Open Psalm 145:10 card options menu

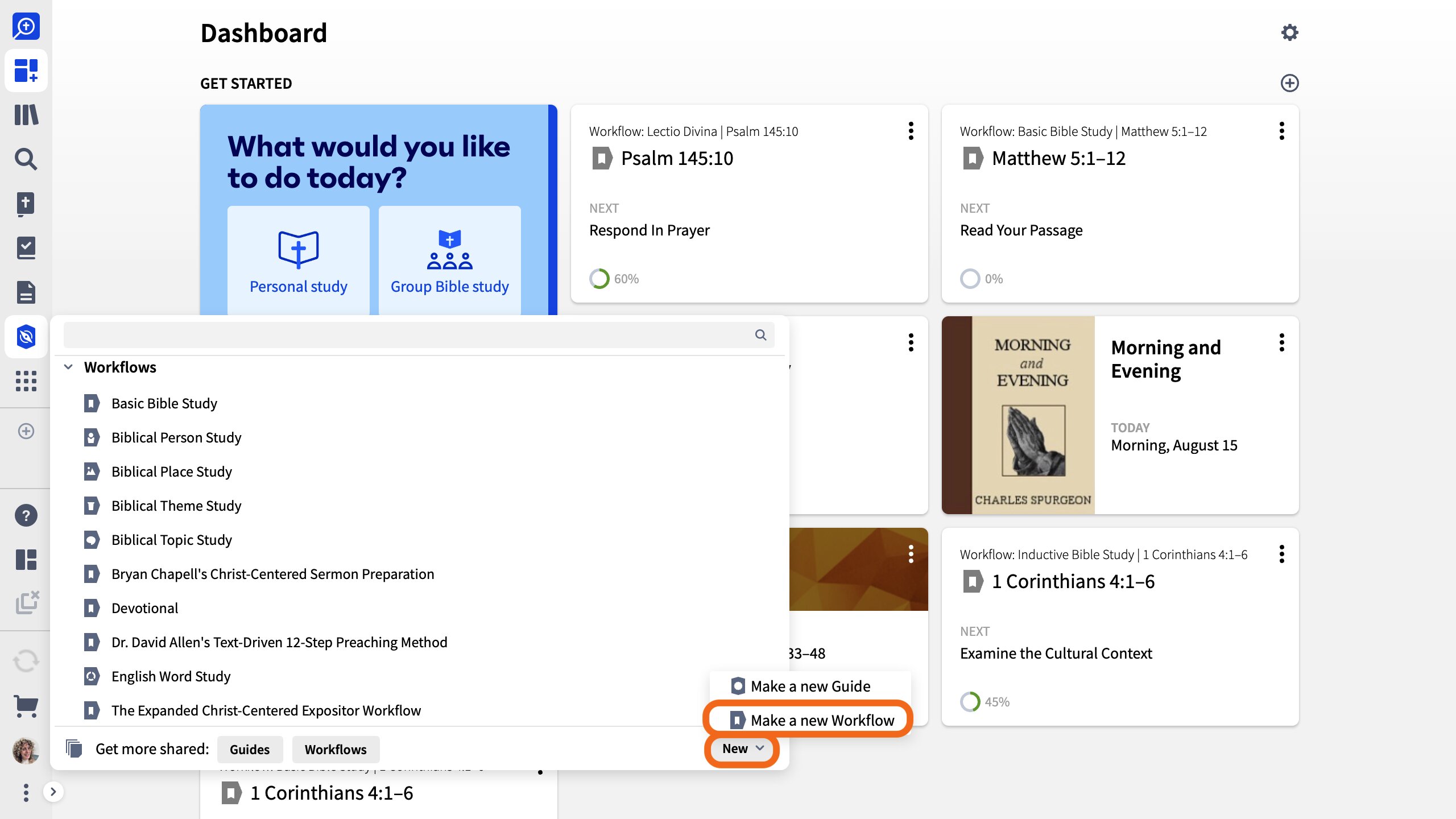pos(911,131)
